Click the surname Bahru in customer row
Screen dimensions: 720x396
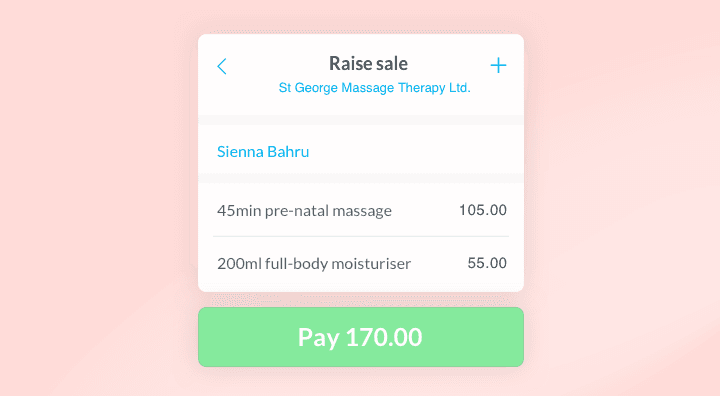click(x=288, y=152)
